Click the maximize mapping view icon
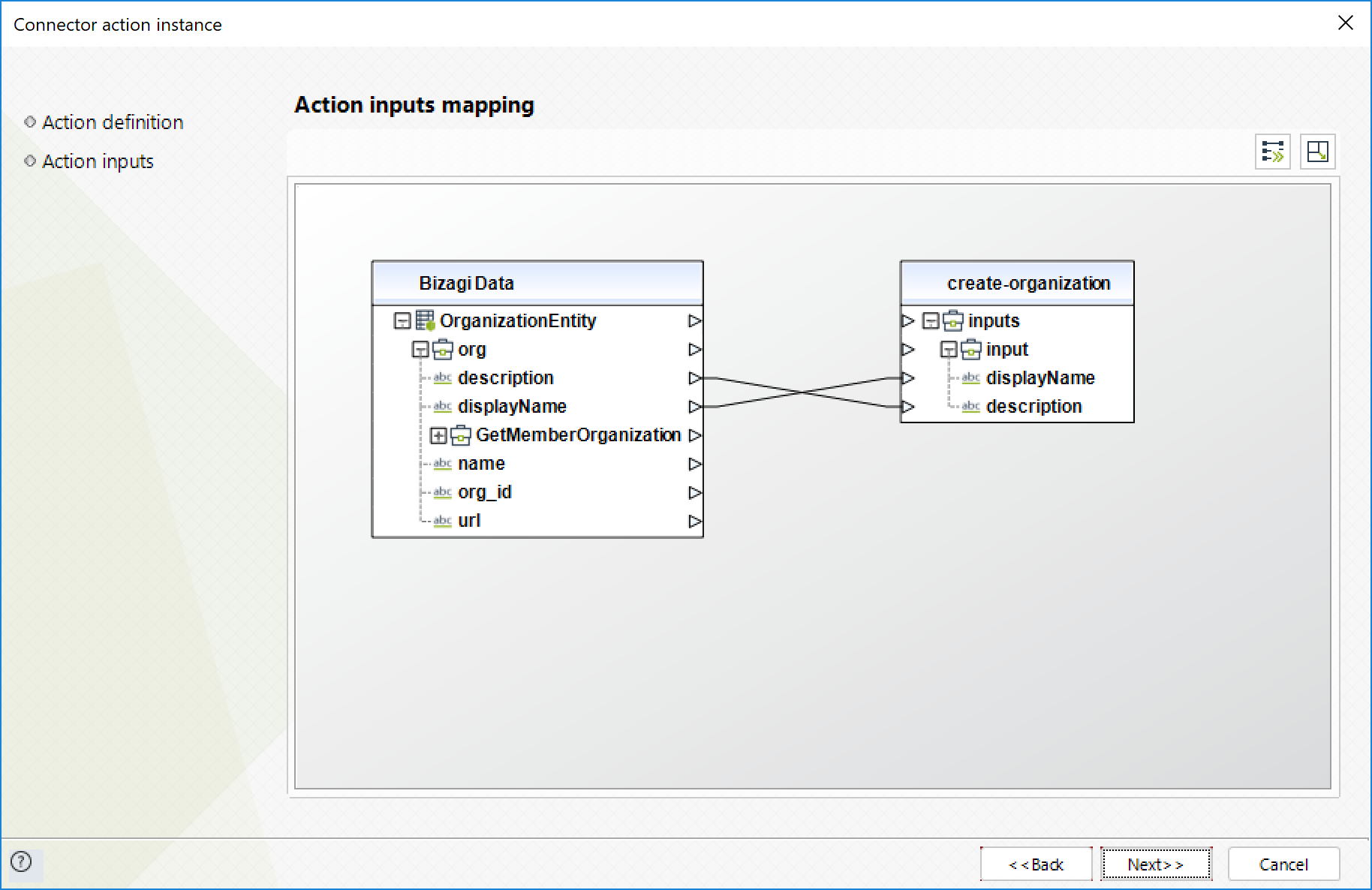Image resolution: width=1372 pixels, height=890 pixels. pos(1317,152)
